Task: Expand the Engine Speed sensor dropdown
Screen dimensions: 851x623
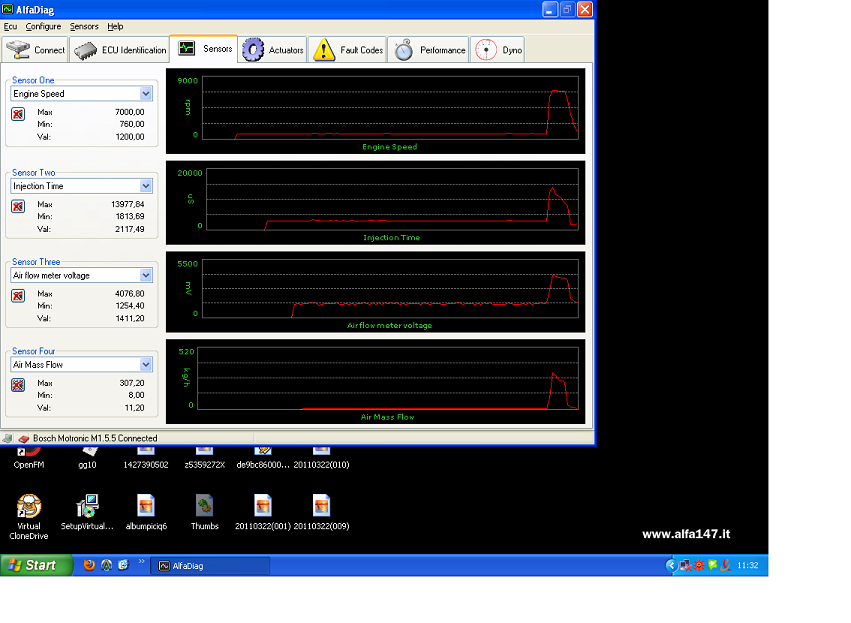Action: [x=146, y=94]
